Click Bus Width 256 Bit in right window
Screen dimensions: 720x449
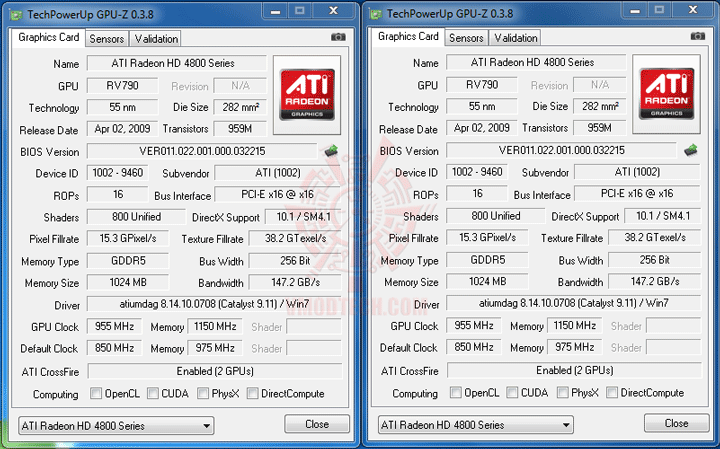pyautogui.click(x=655, y=260)
